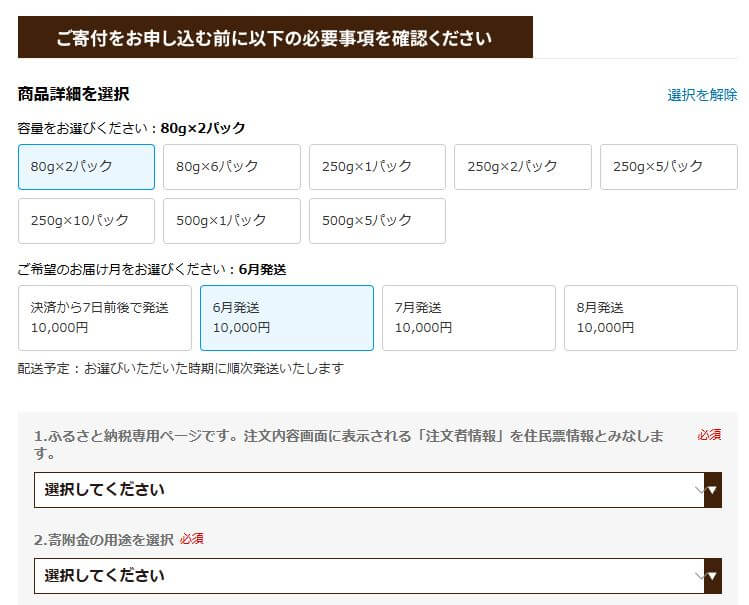This screenshot has width=749, height=605.
Task: Select the 80g×2パック capacity option
Action: (x=86, y=167)
